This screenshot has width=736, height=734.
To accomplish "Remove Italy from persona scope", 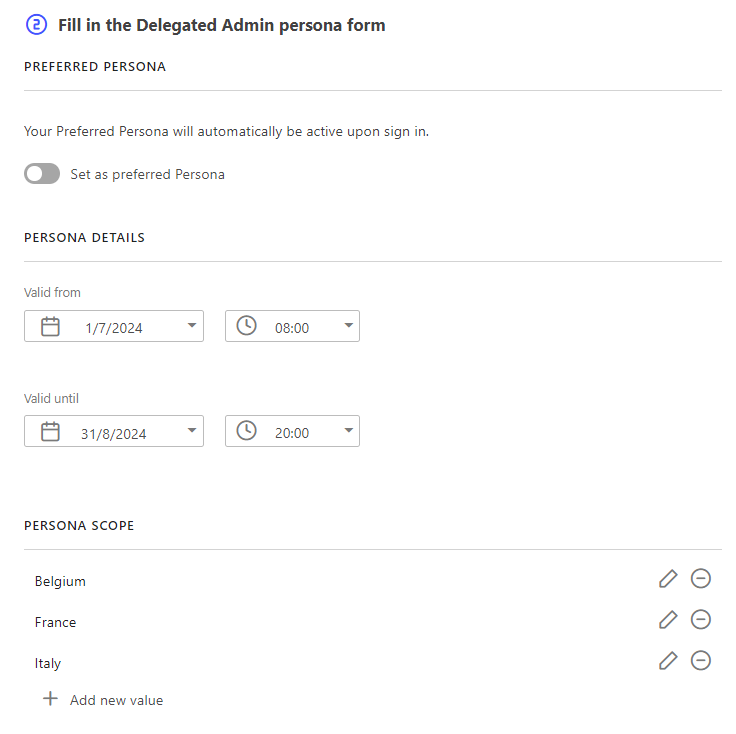I will [x=701, y=661].
